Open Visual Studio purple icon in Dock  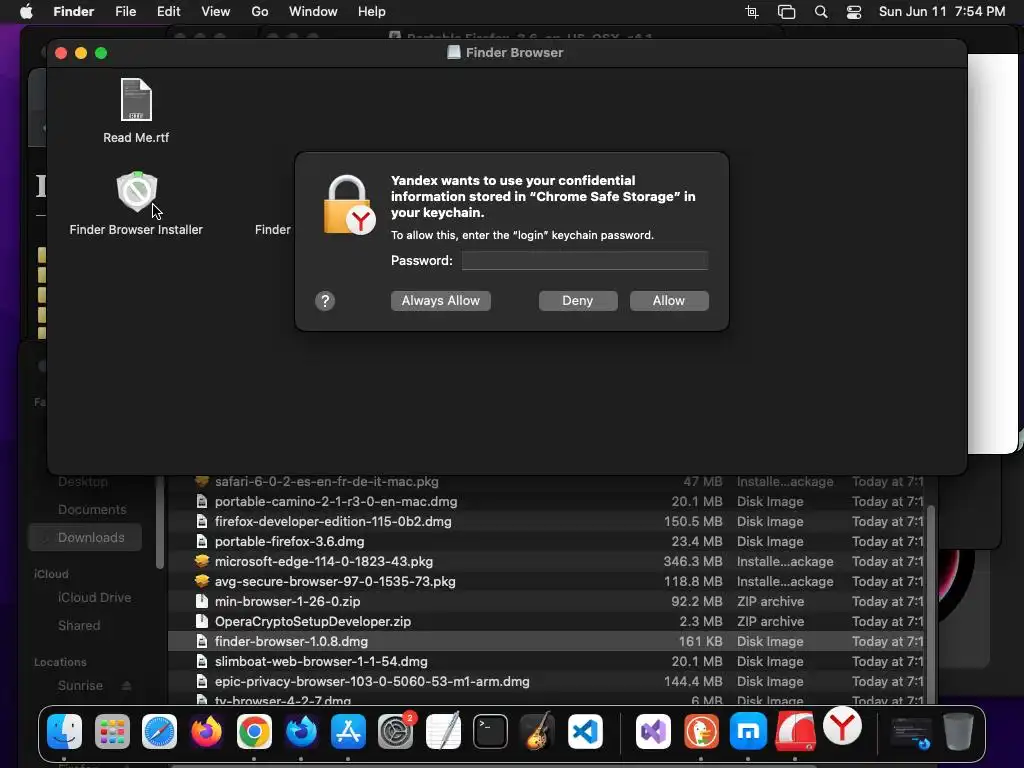pyautogui.click(x=654, y=731)
